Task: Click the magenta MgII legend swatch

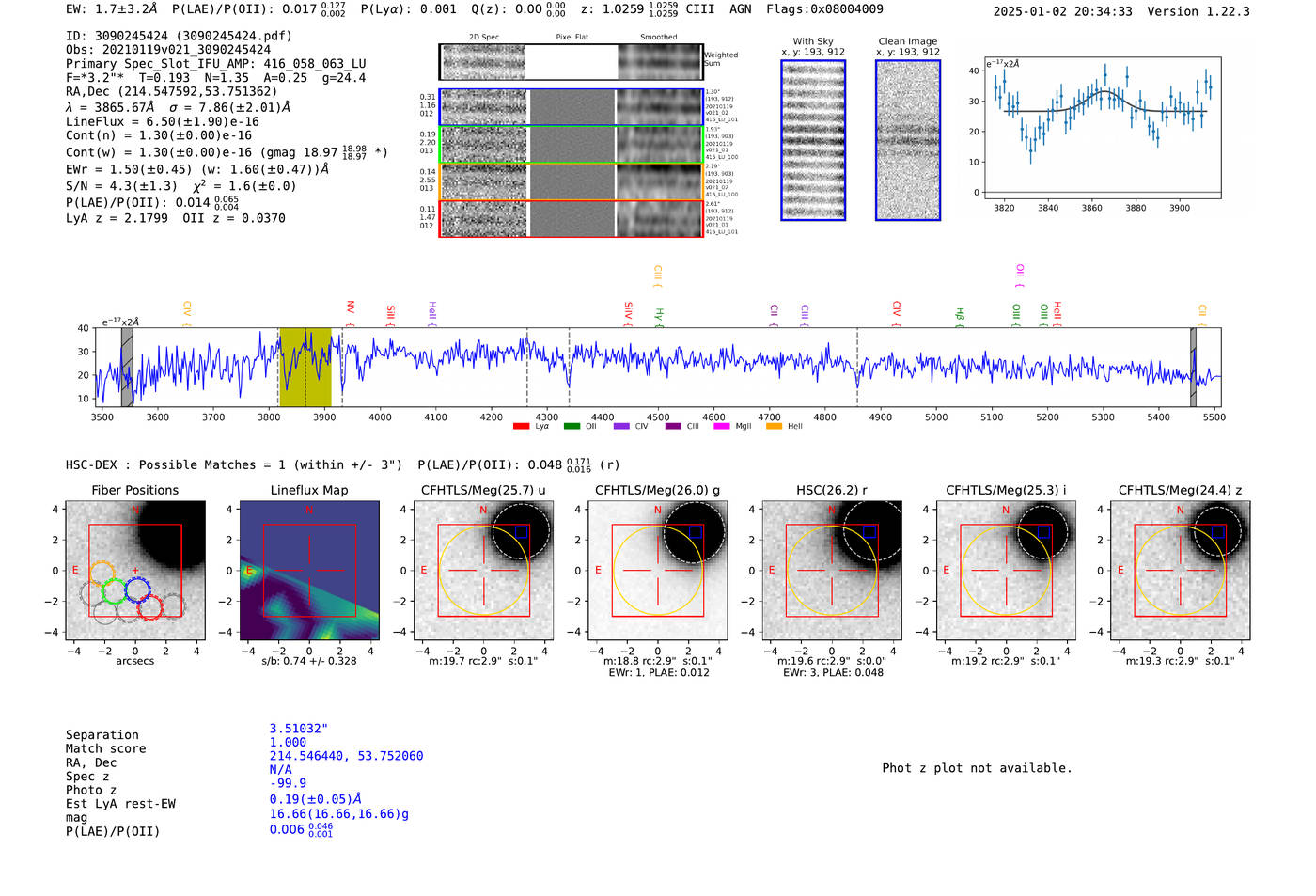Action: pos(722,427)
